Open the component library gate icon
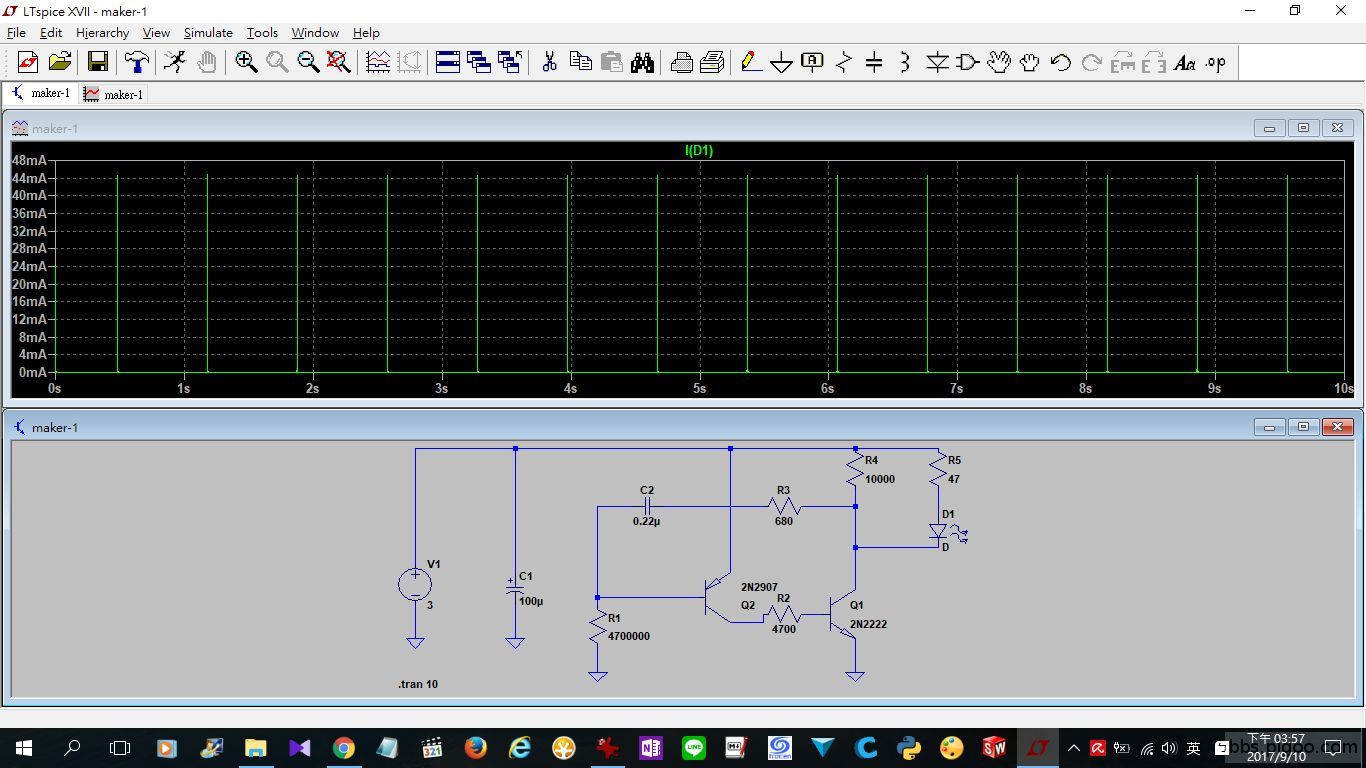Image resolution: width=1366 pixels, height=768 pixels. [967, 62]
